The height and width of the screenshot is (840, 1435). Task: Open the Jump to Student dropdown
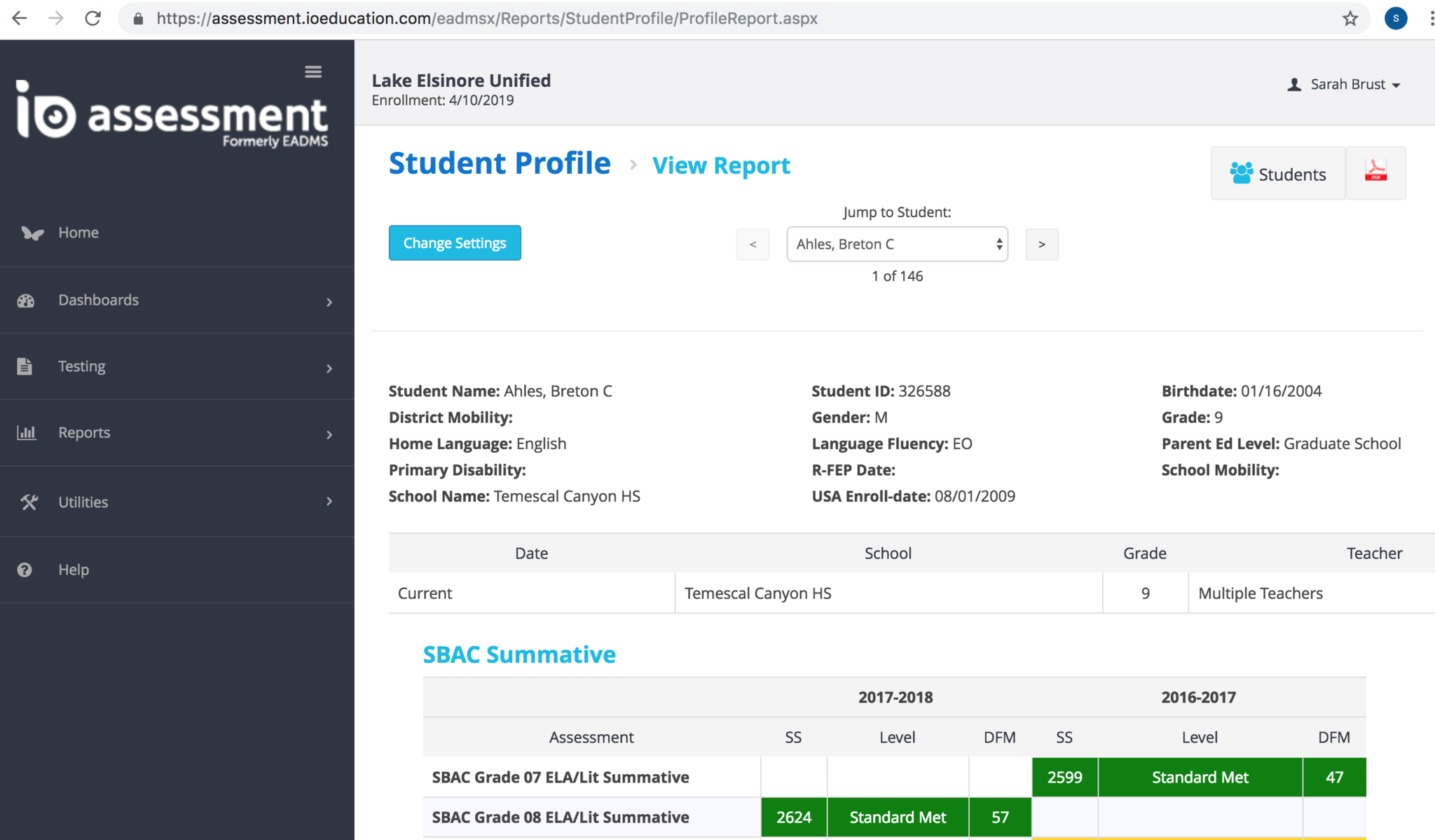pyautogui.click(x=897, y=244)
